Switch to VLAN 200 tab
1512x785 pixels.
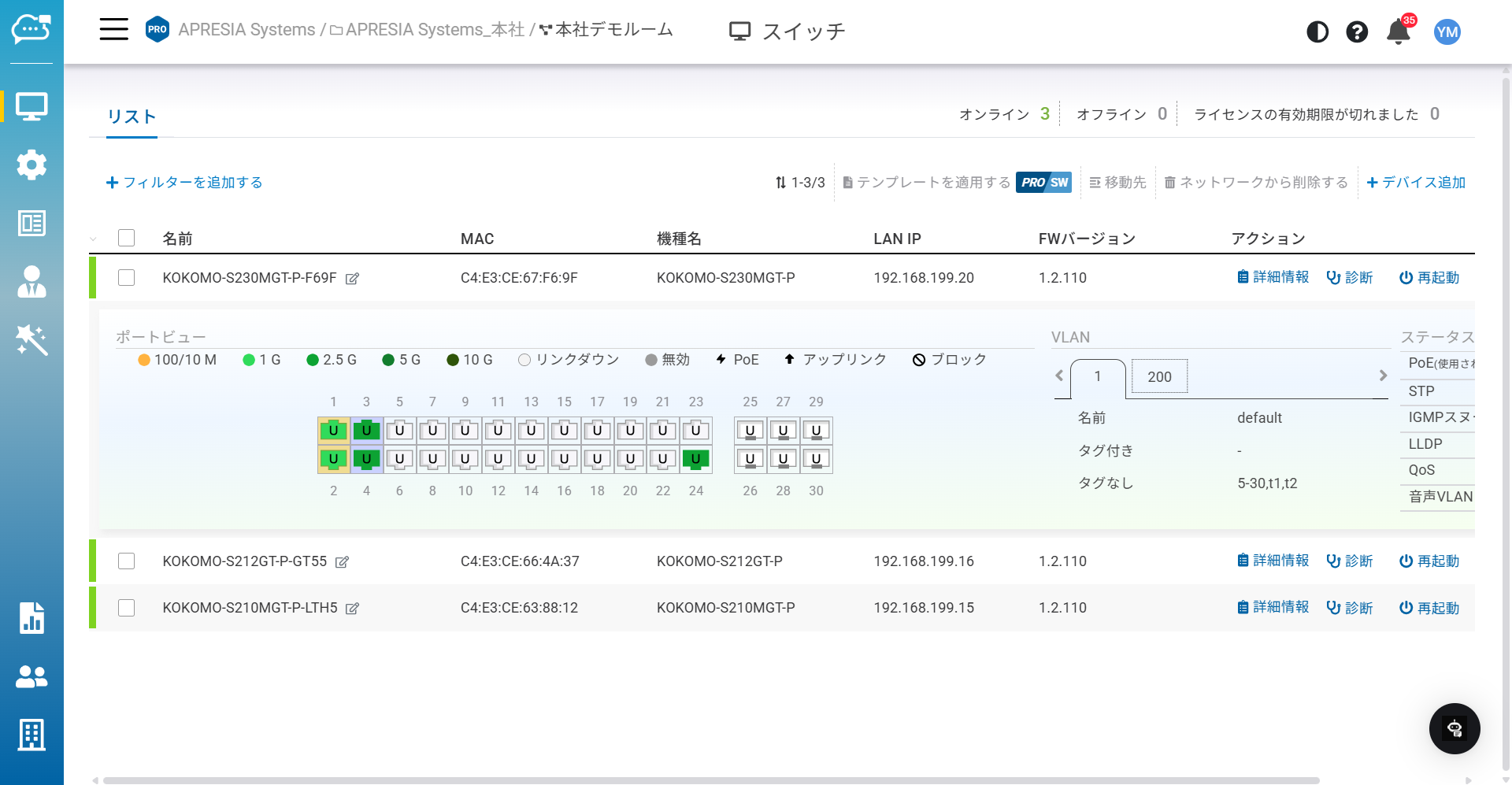pyautogui.click(x=1159, y=376)
